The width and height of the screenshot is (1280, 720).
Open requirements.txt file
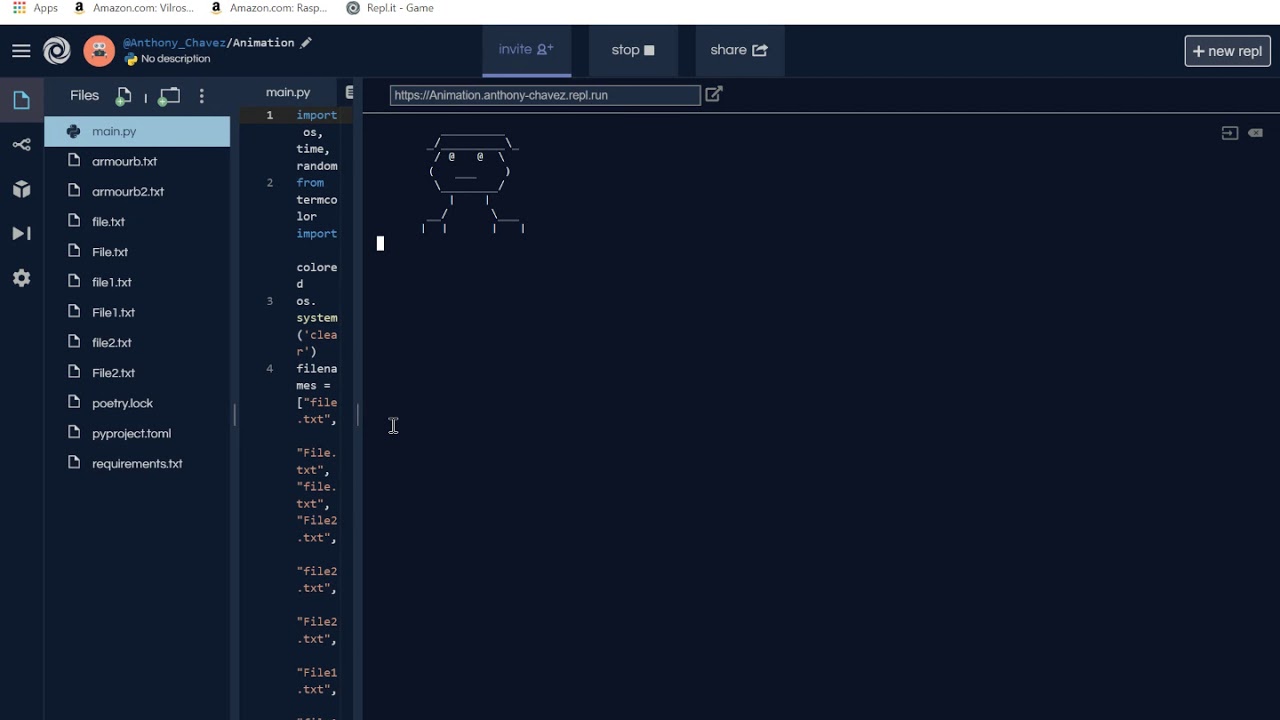pyautogui.click(x=137, y=463)
